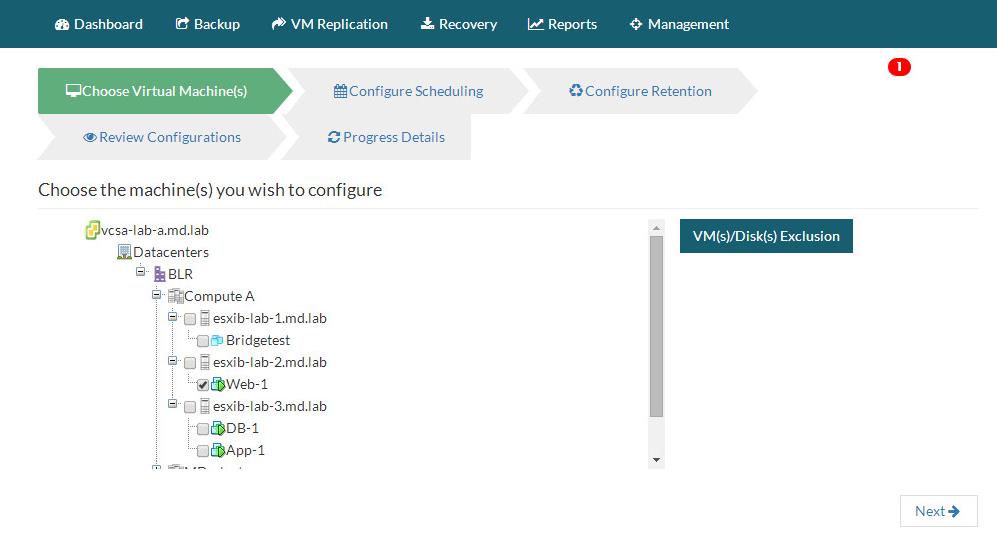
Task: Collapse the esxib-lab-2.md.lab host node
Action: click(173, 361)
